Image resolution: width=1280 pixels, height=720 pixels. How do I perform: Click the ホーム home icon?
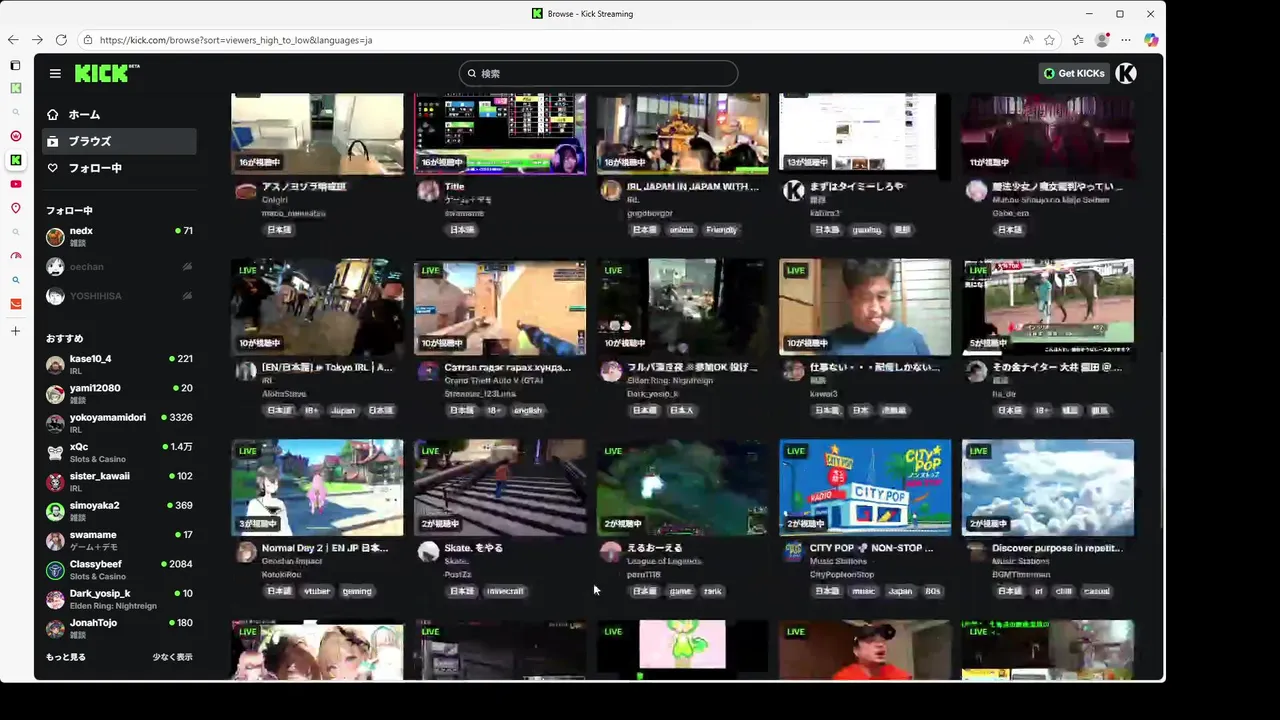(53, 114)
